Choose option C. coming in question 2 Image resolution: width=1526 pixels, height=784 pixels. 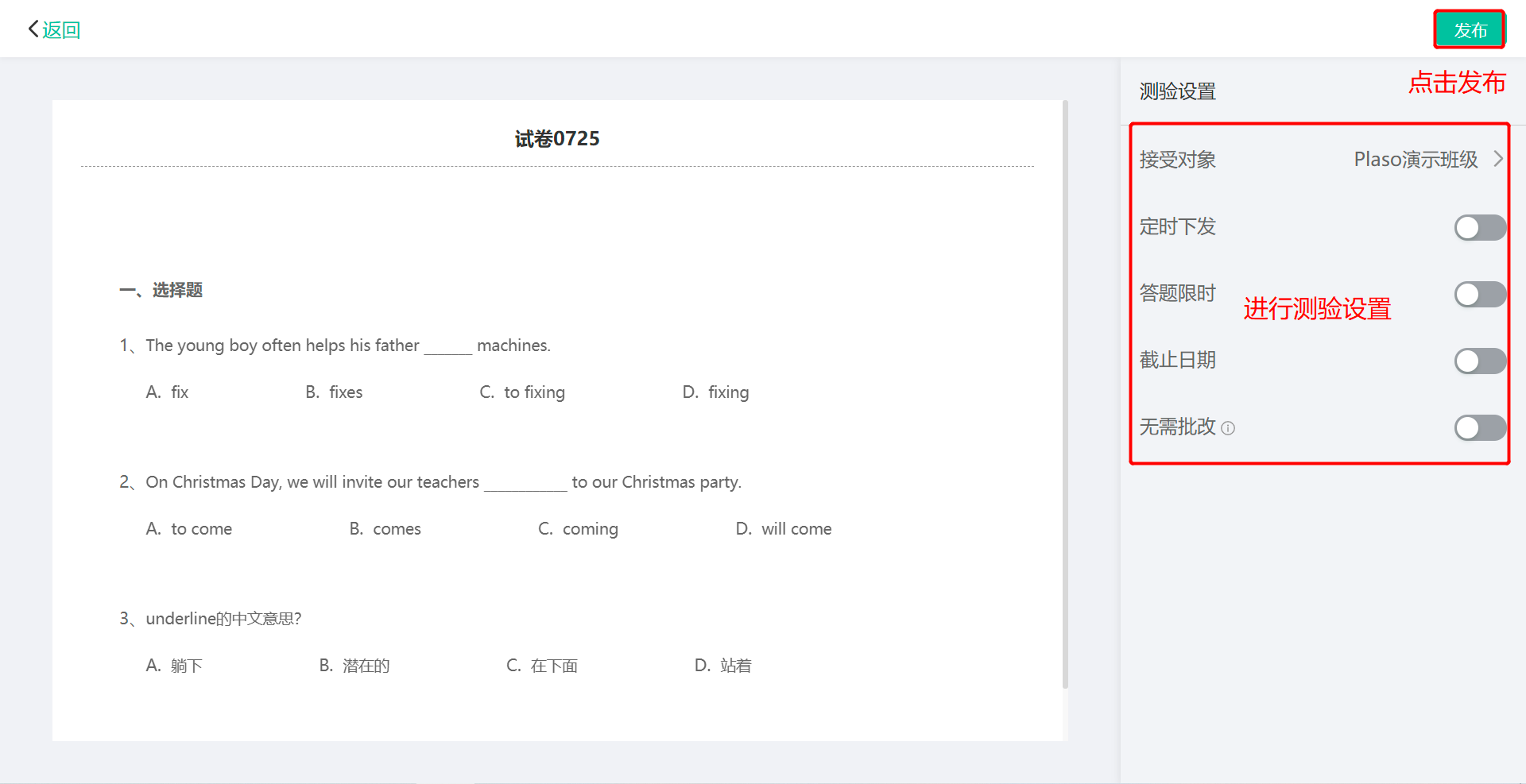578,529
